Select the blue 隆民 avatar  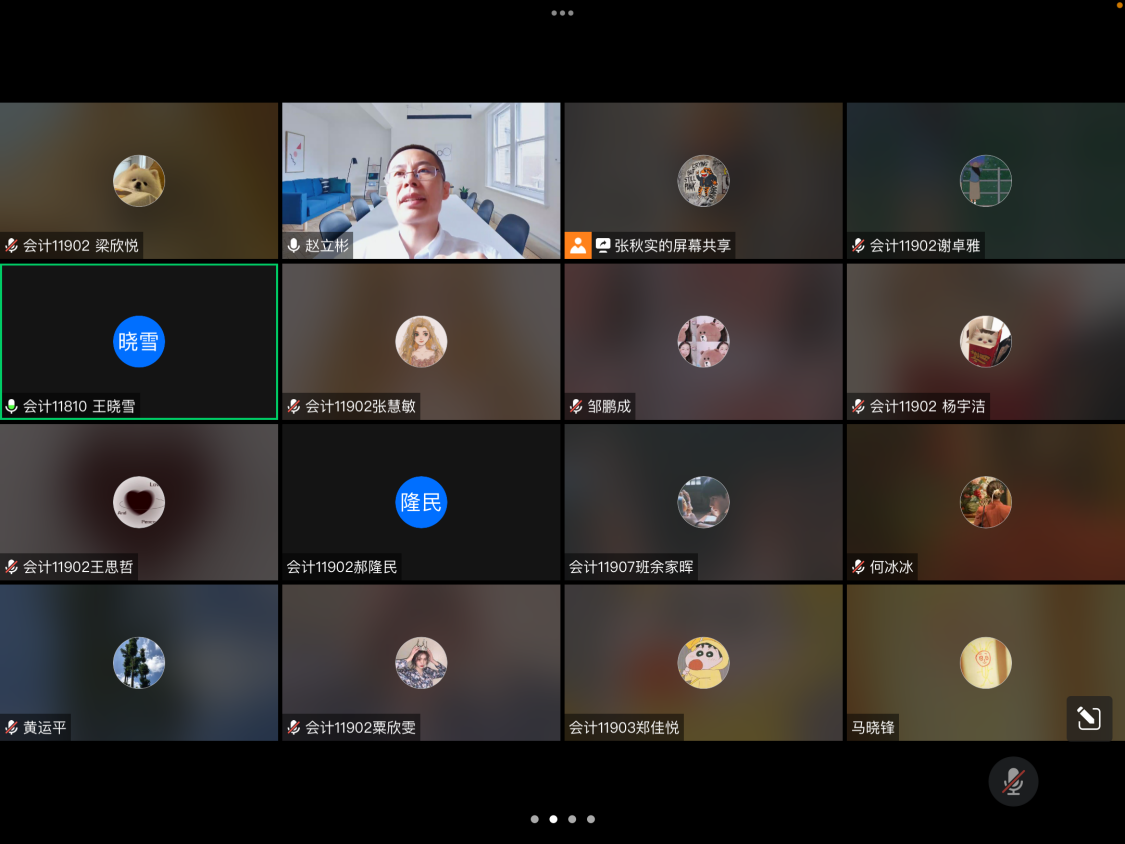(x=421, y=502)
